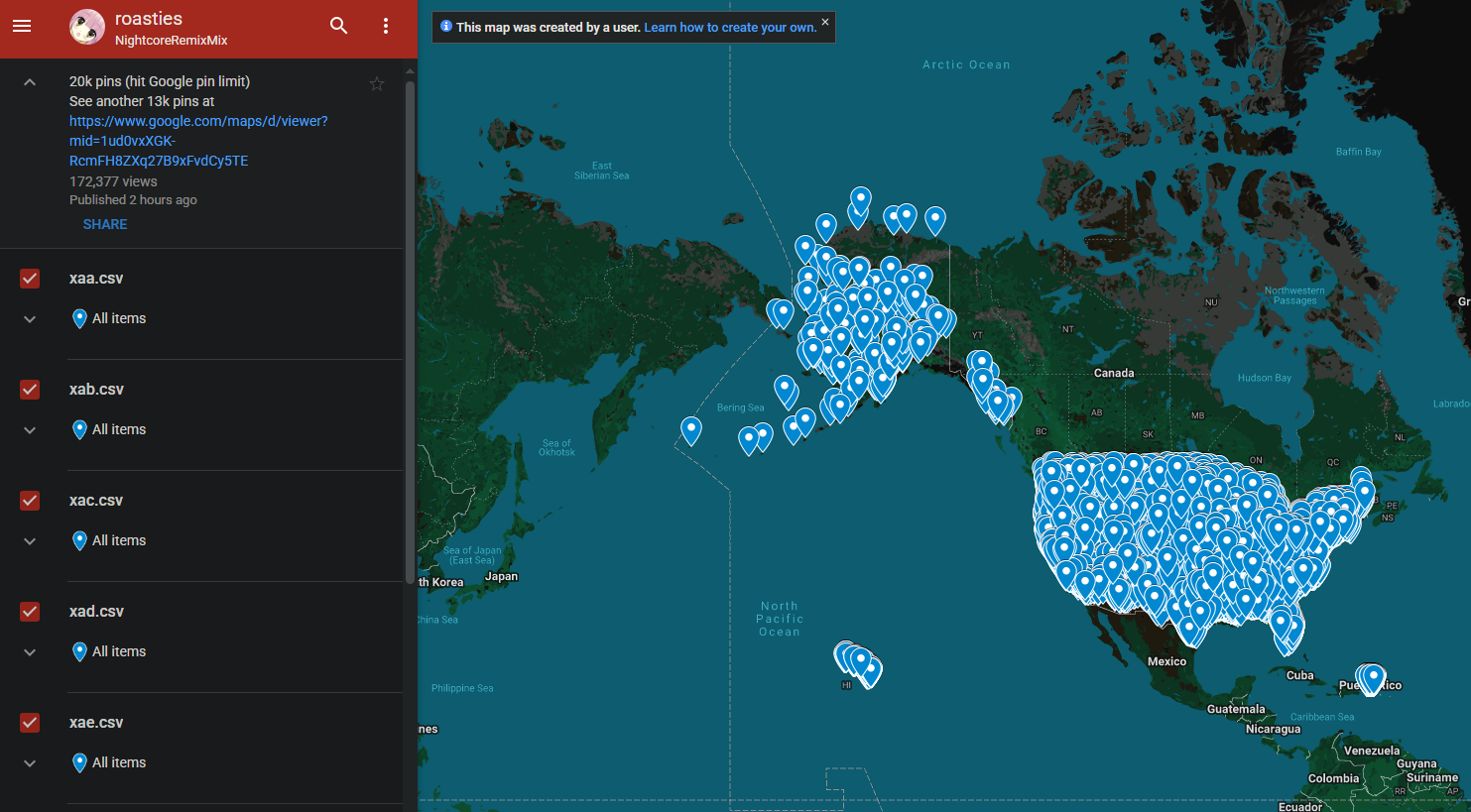Click the Canada label on map
The height and width of the screenshot is (812, 1471).
[x=1114, y=374]
